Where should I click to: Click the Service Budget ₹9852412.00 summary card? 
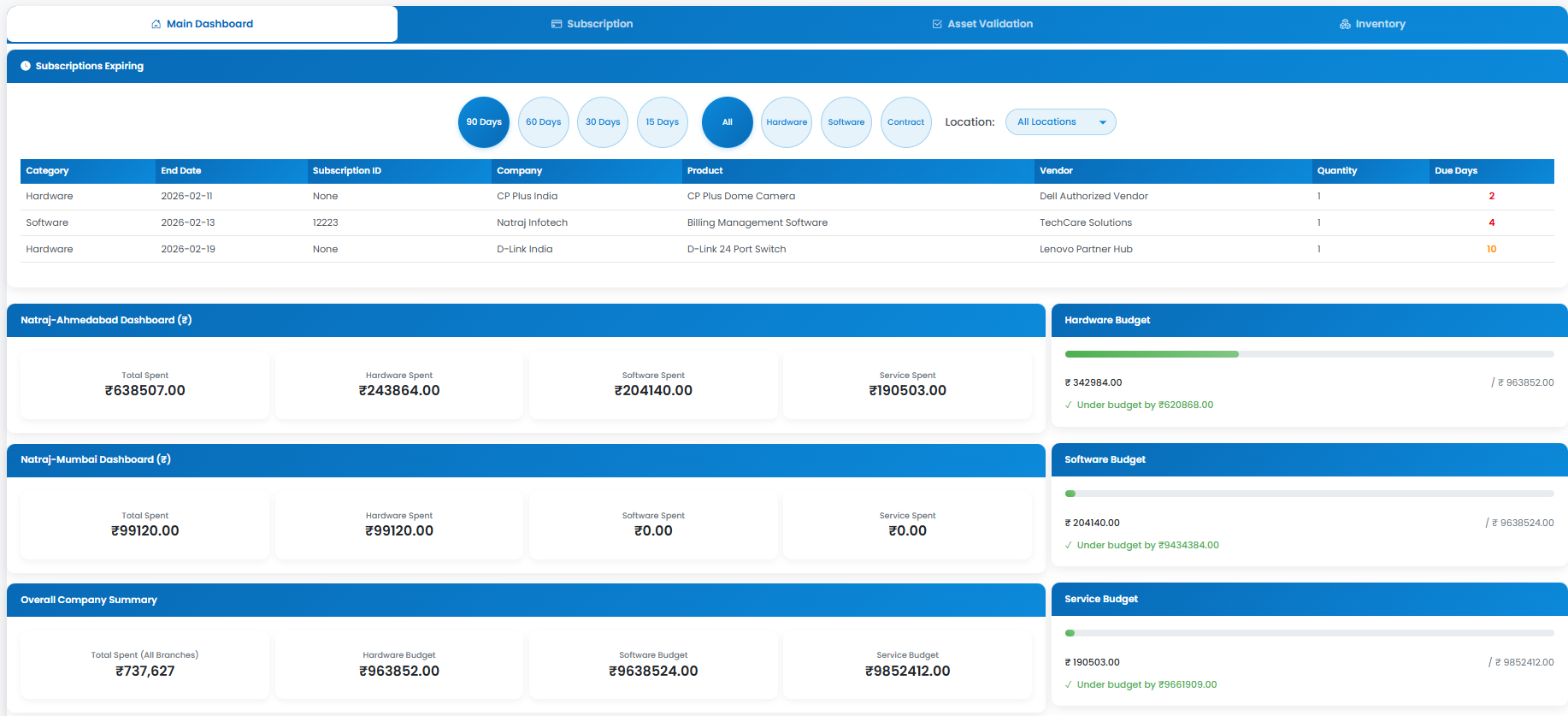(908, 665)
